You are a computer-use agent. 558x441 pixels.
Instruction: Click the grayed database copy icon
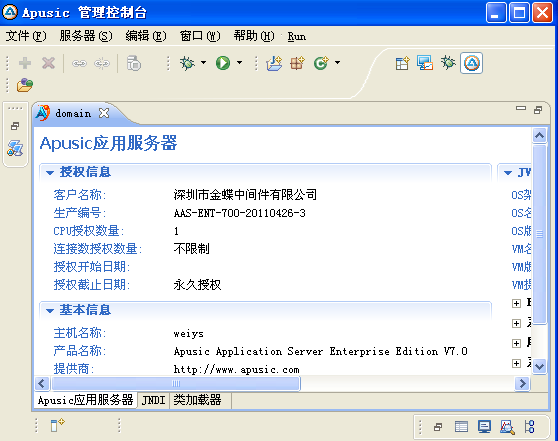click(x=134, y=63)
